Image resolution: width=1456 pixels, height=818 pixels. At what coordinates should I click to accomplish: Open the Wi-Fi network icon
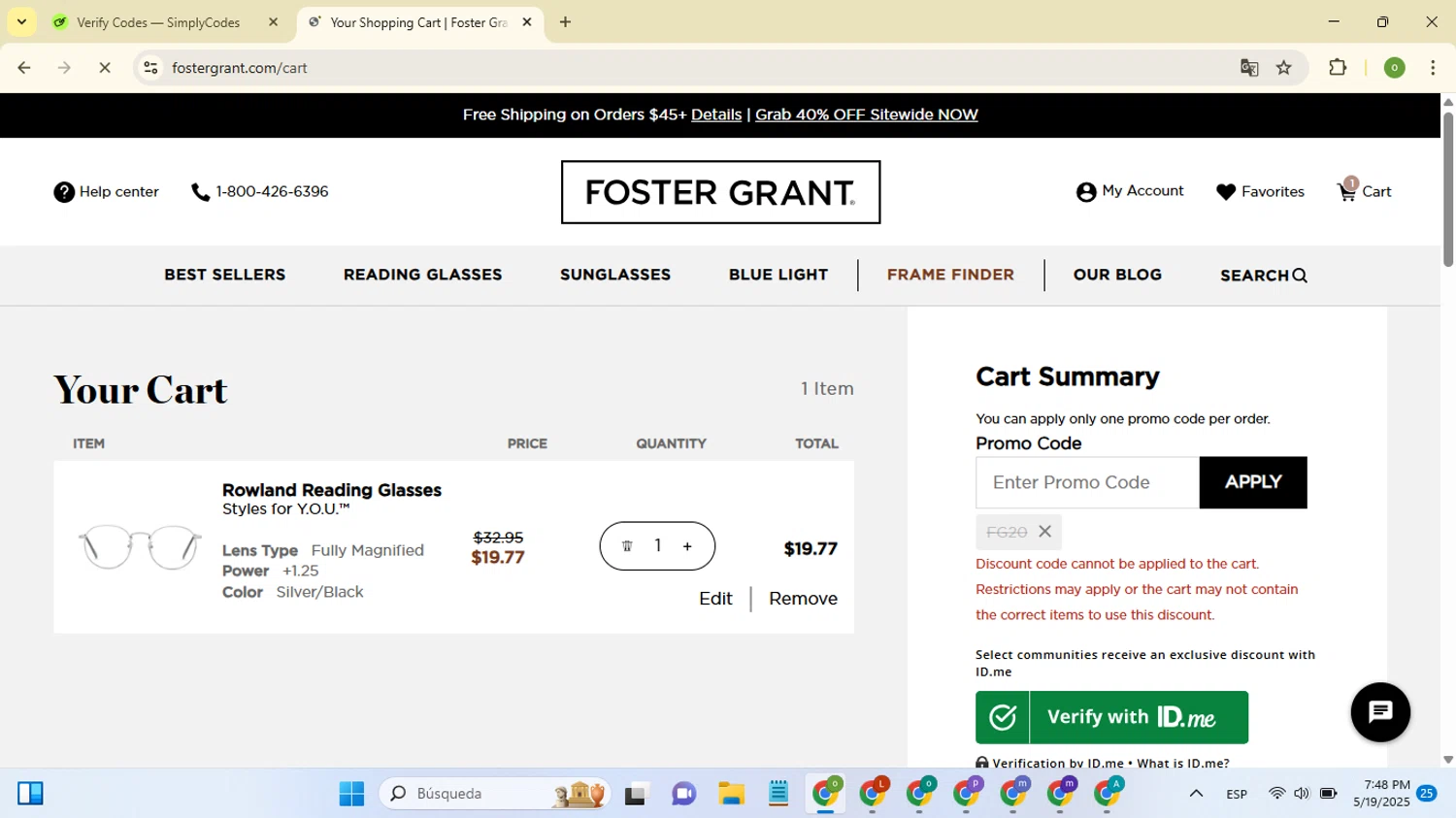[x=1276, y=794]
